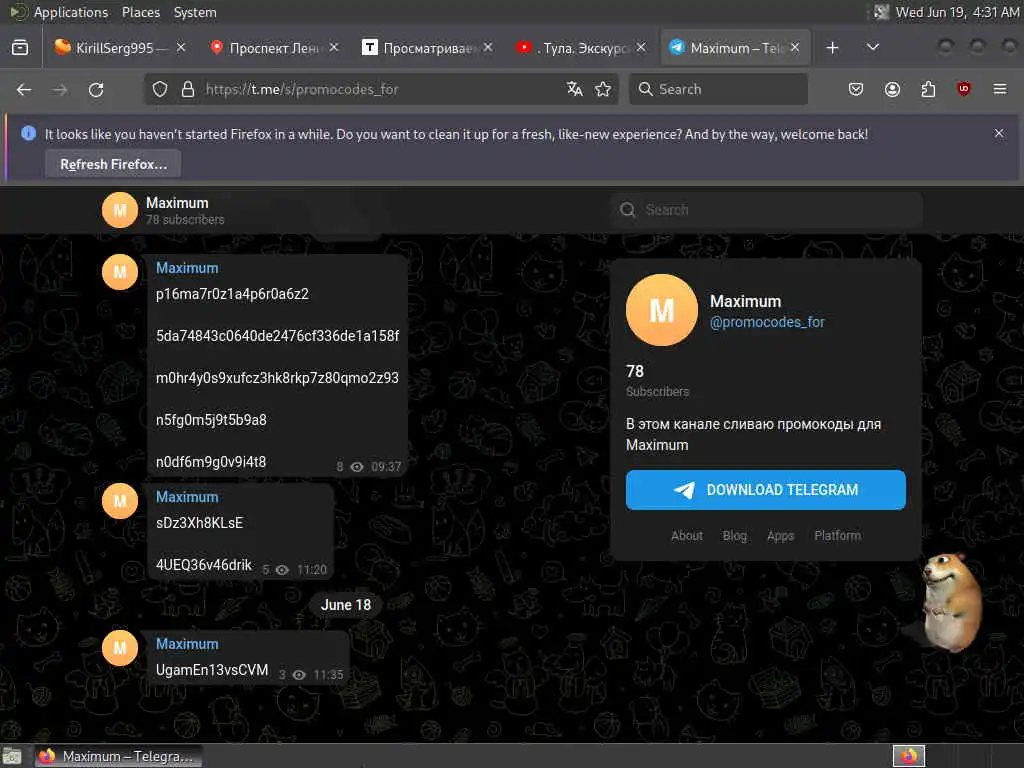1024x768 pixels.
Task: Click the clock Wed Jun 19, 4:31 AM
Action: coord(957,12)
